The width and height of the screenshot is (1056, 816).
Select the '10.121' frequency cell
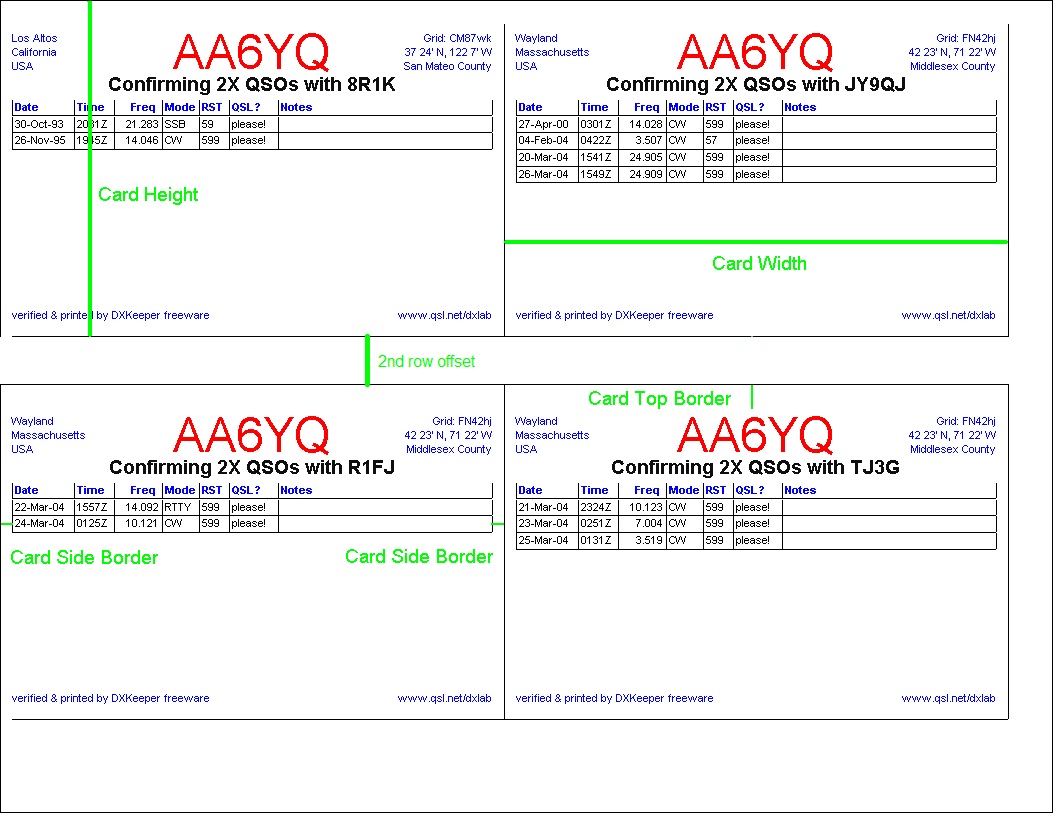[138, 524]
